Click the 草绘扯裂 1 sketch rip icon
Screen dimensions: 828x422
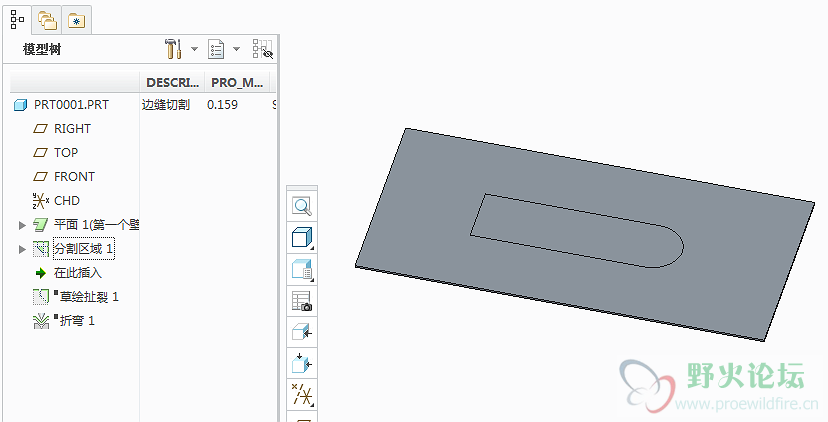point(41,297)
